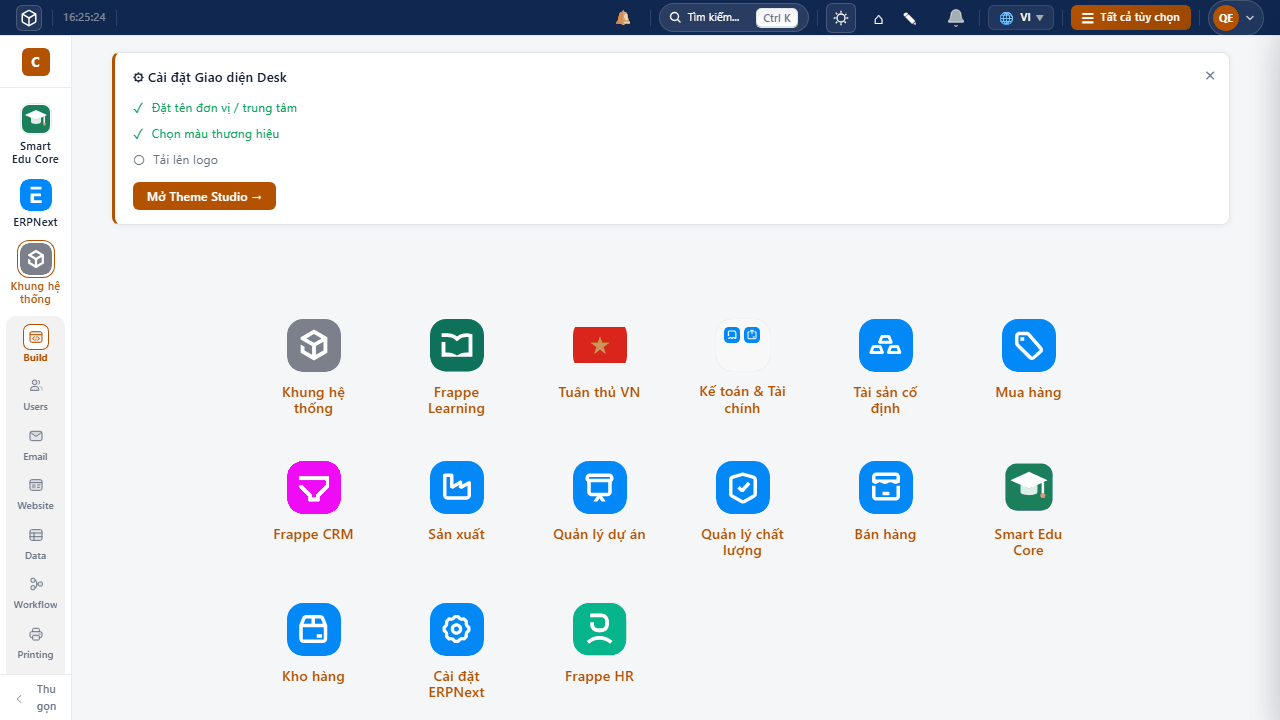
Task: Dismiss the Cài đặt Giao diện Desk card
Action: pyautogui.click(x=1210, y=75)
